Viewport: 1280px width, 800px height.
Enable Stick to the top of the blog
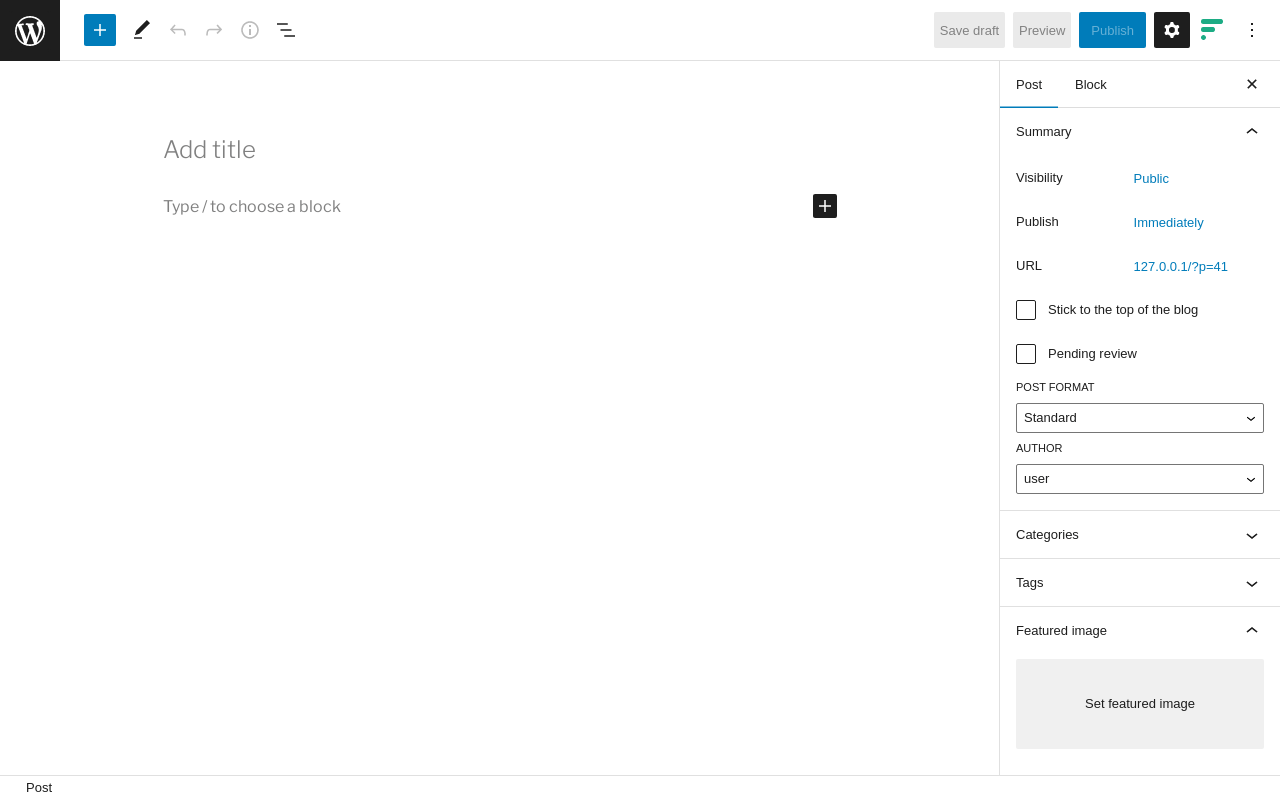1026,310
